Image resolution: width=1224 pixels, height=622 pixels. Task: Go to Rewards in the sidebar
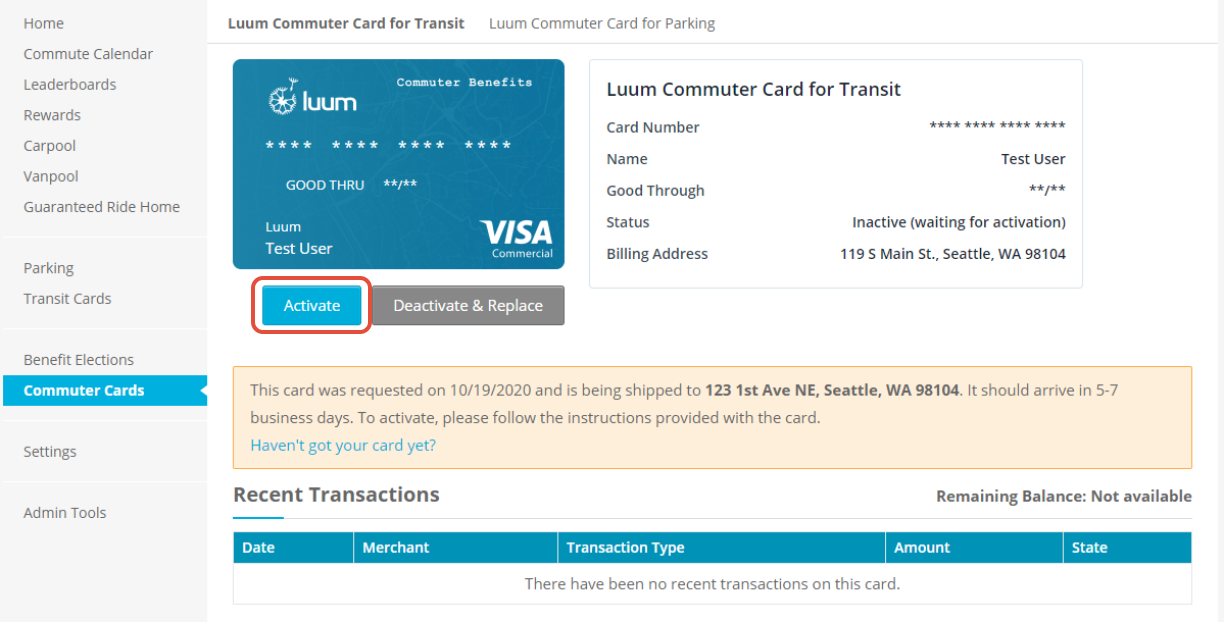(52, 115)
